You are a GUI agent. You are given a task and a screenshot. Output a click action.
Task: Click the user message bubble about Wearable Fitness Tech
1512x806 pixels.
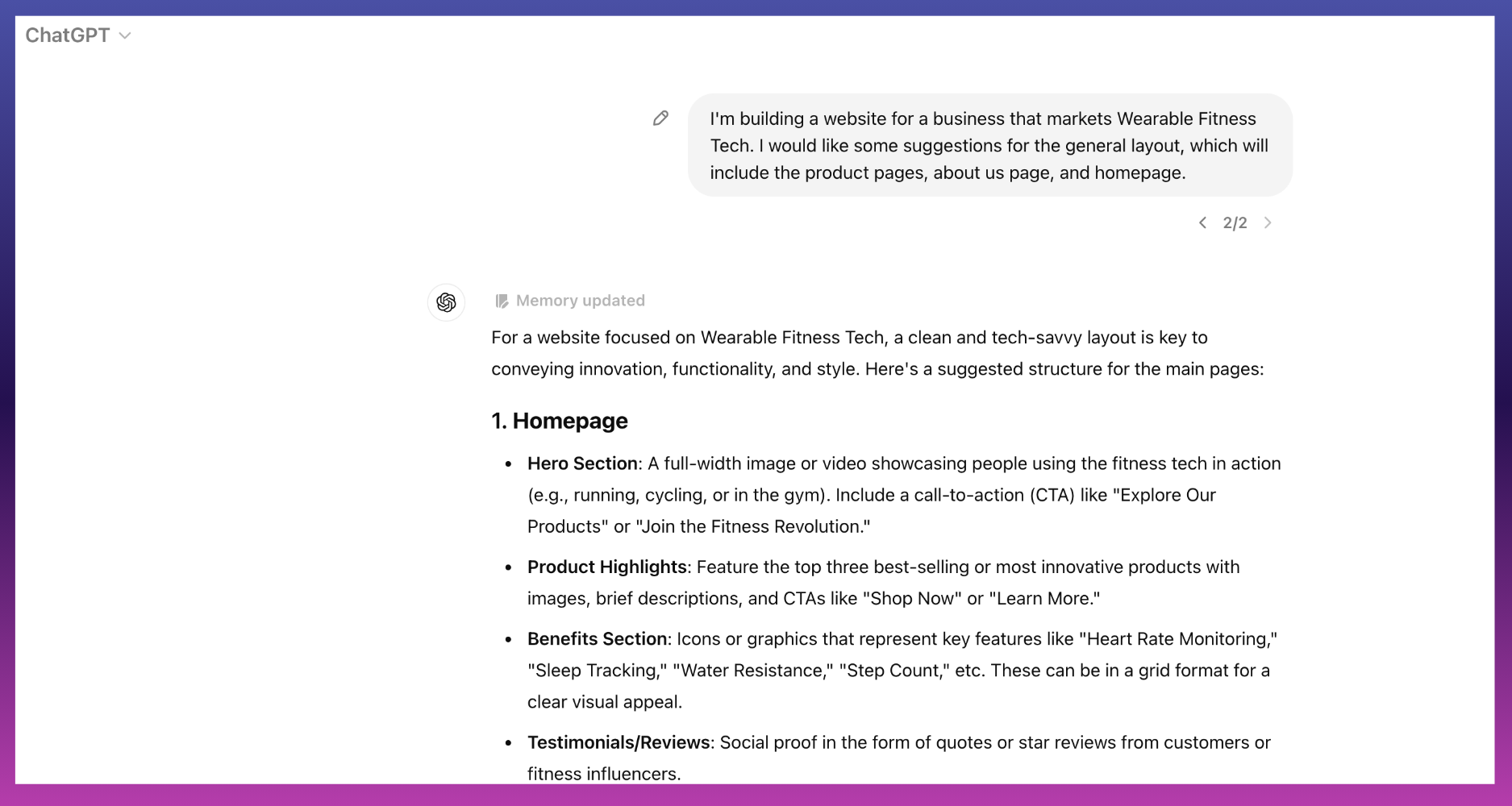(990, 145)
